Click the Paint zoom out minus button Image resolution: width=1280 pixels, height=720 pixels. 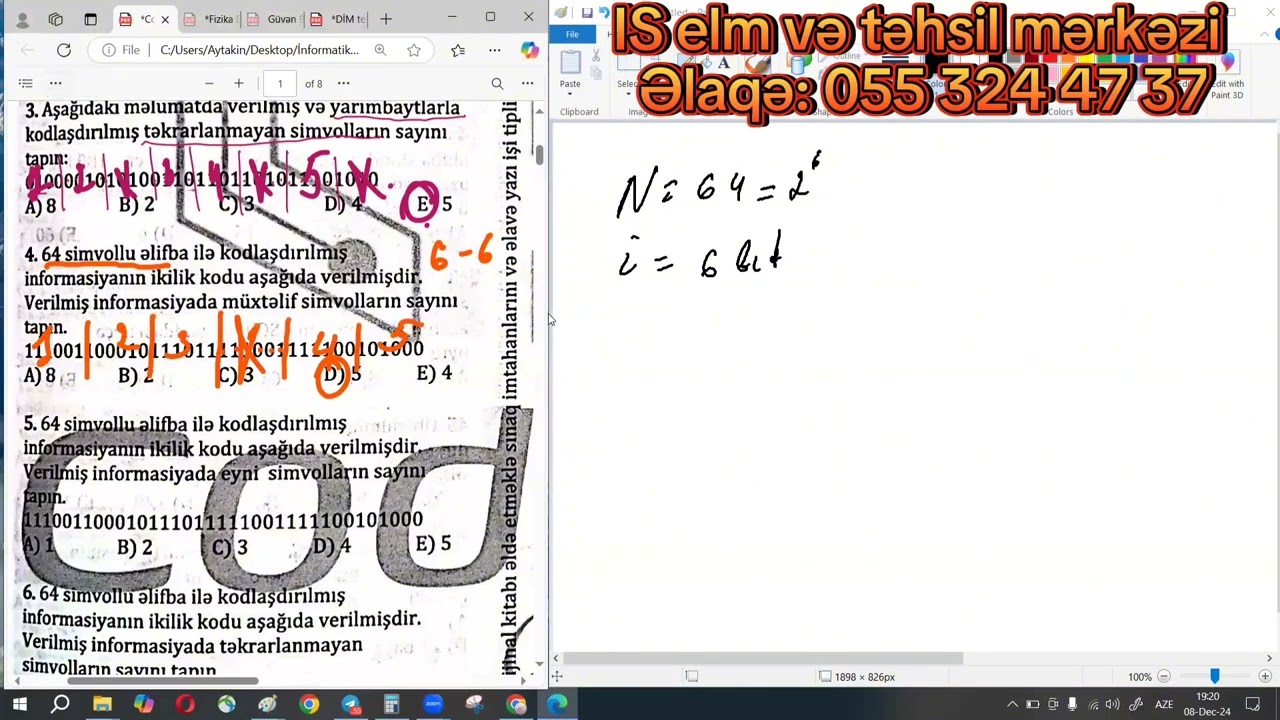1163,677
